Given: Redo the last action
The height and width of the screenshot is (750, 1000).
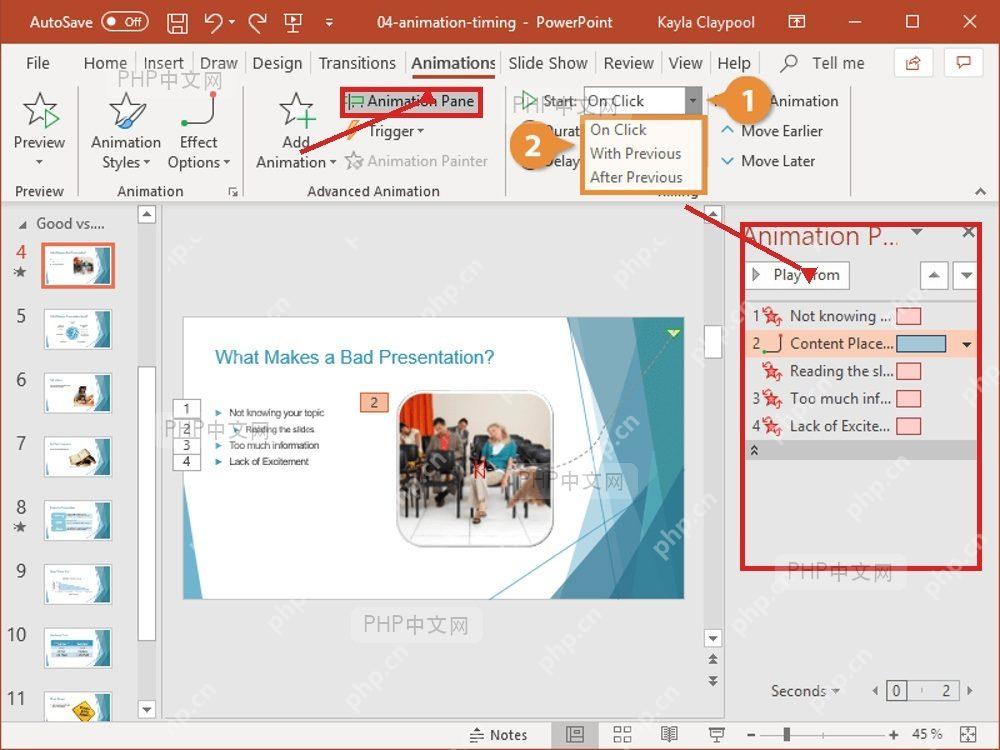Looking at the screenshot, I should tap(258, 23).
